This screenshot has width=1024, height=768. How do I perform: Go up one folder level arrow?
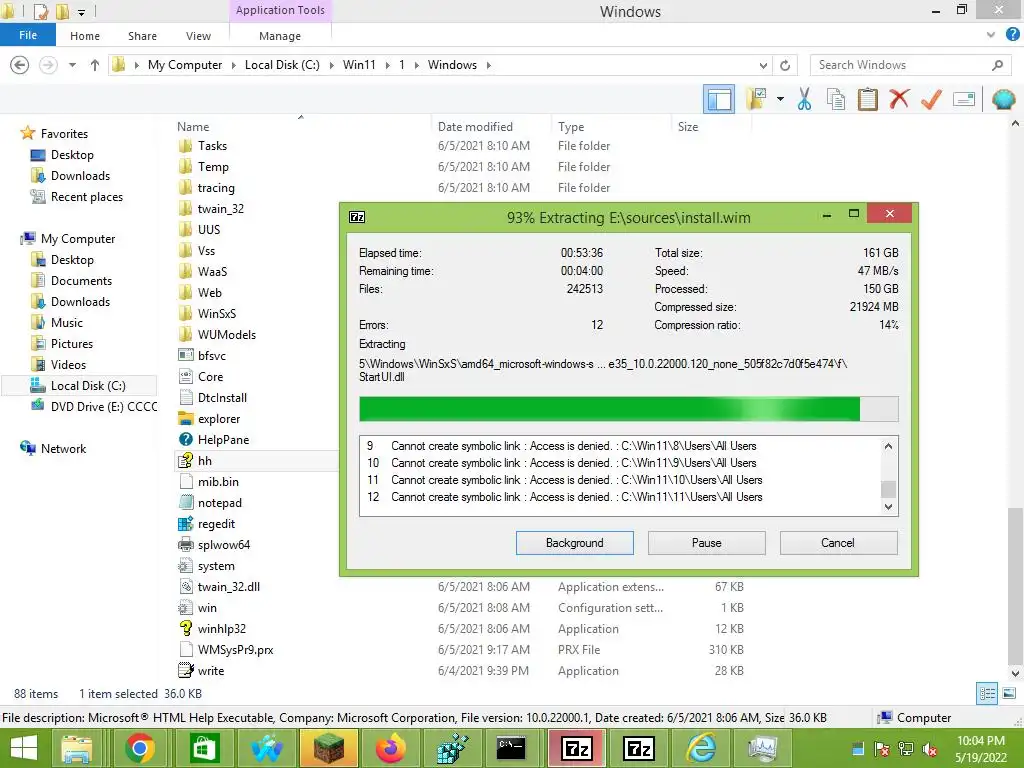(95, 65)
